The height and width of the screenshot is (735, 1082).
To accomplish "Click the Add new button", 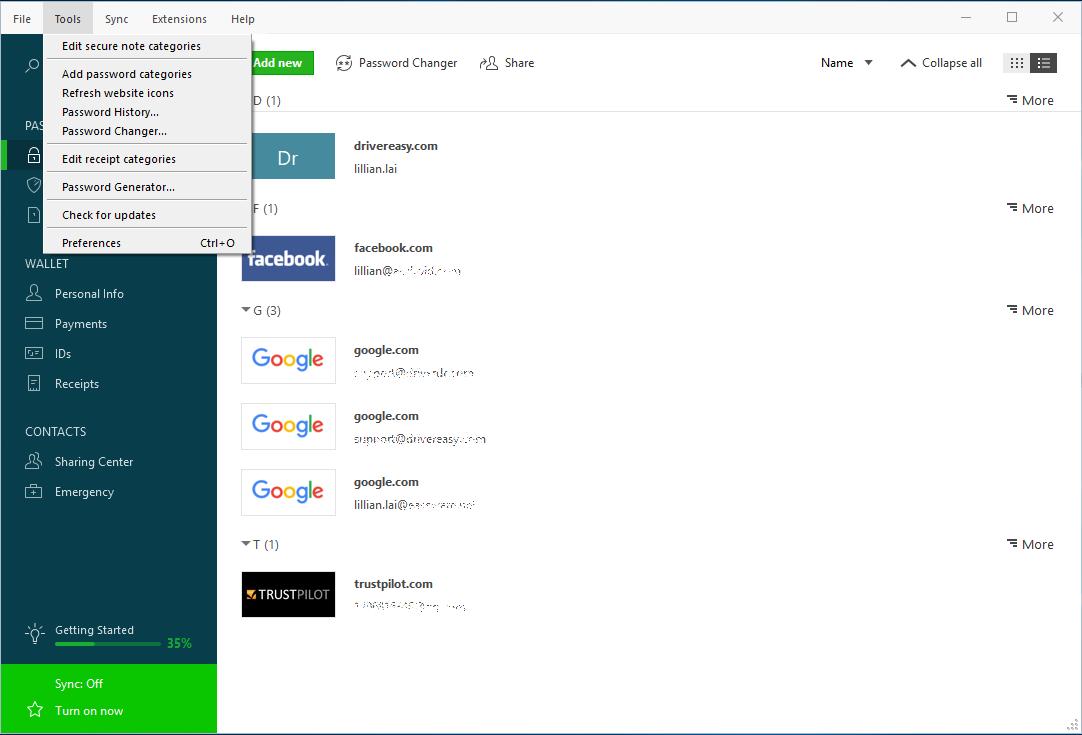I will pos(282,63).
